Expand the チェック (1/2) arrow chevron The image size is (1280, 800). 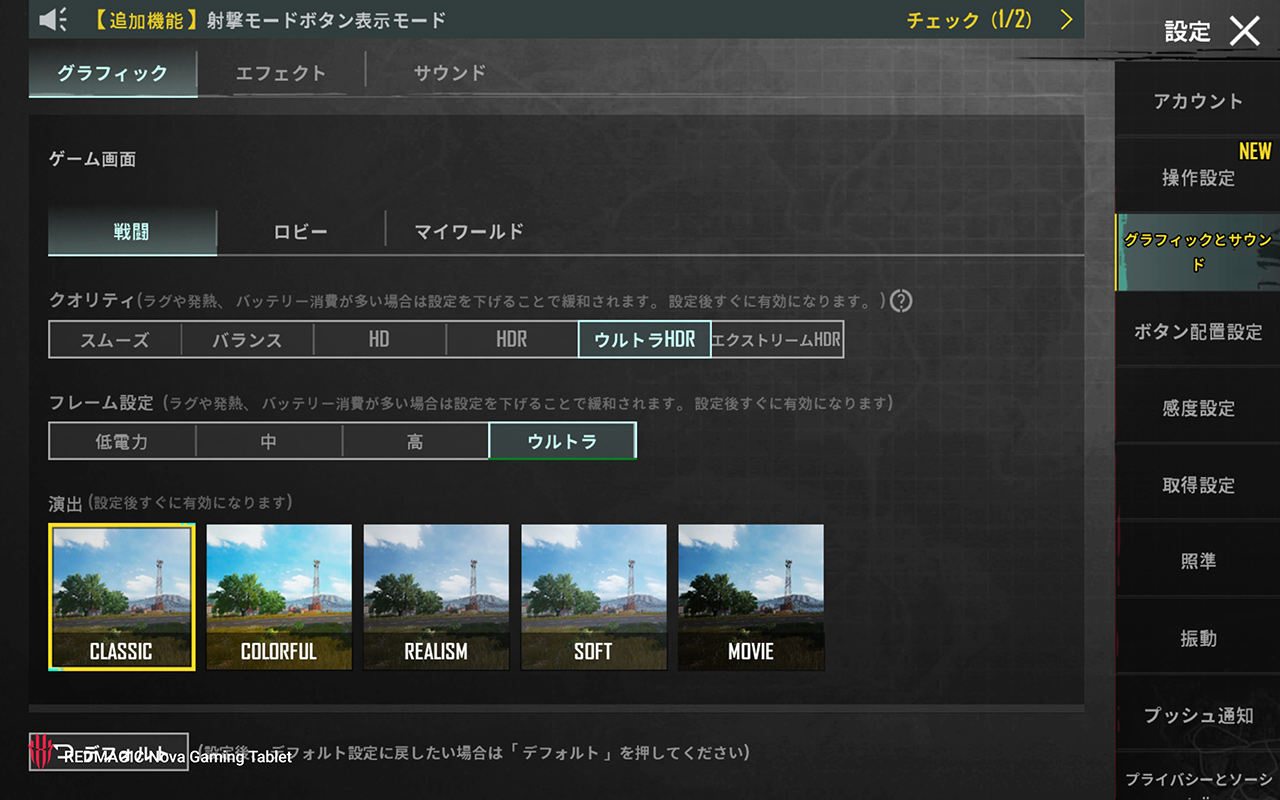click(1066, 20)
